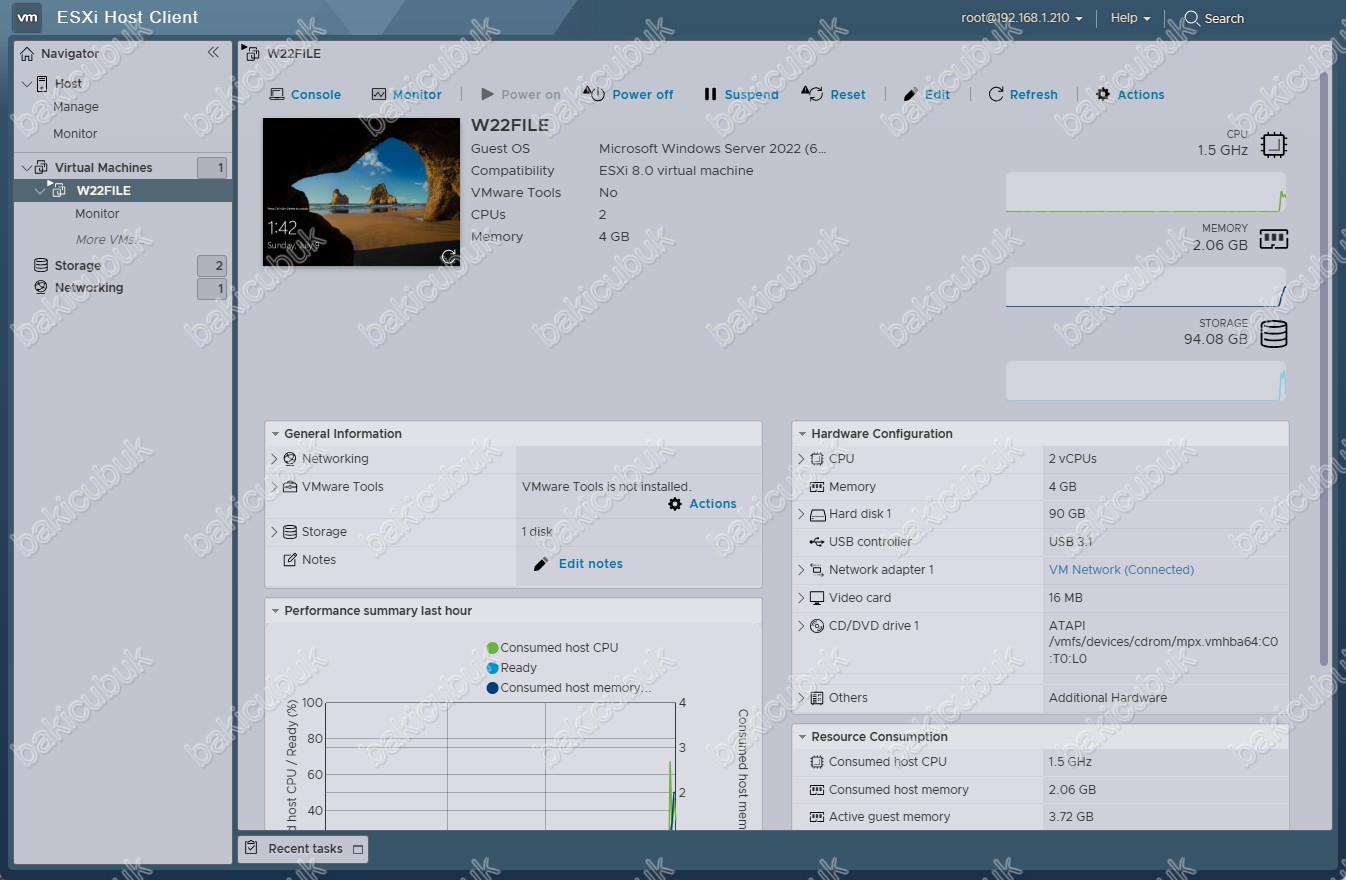Select Monitor under Host
Image resolution: width=1346 pixels, height=880 pixels.
click(x=75, y=134)
